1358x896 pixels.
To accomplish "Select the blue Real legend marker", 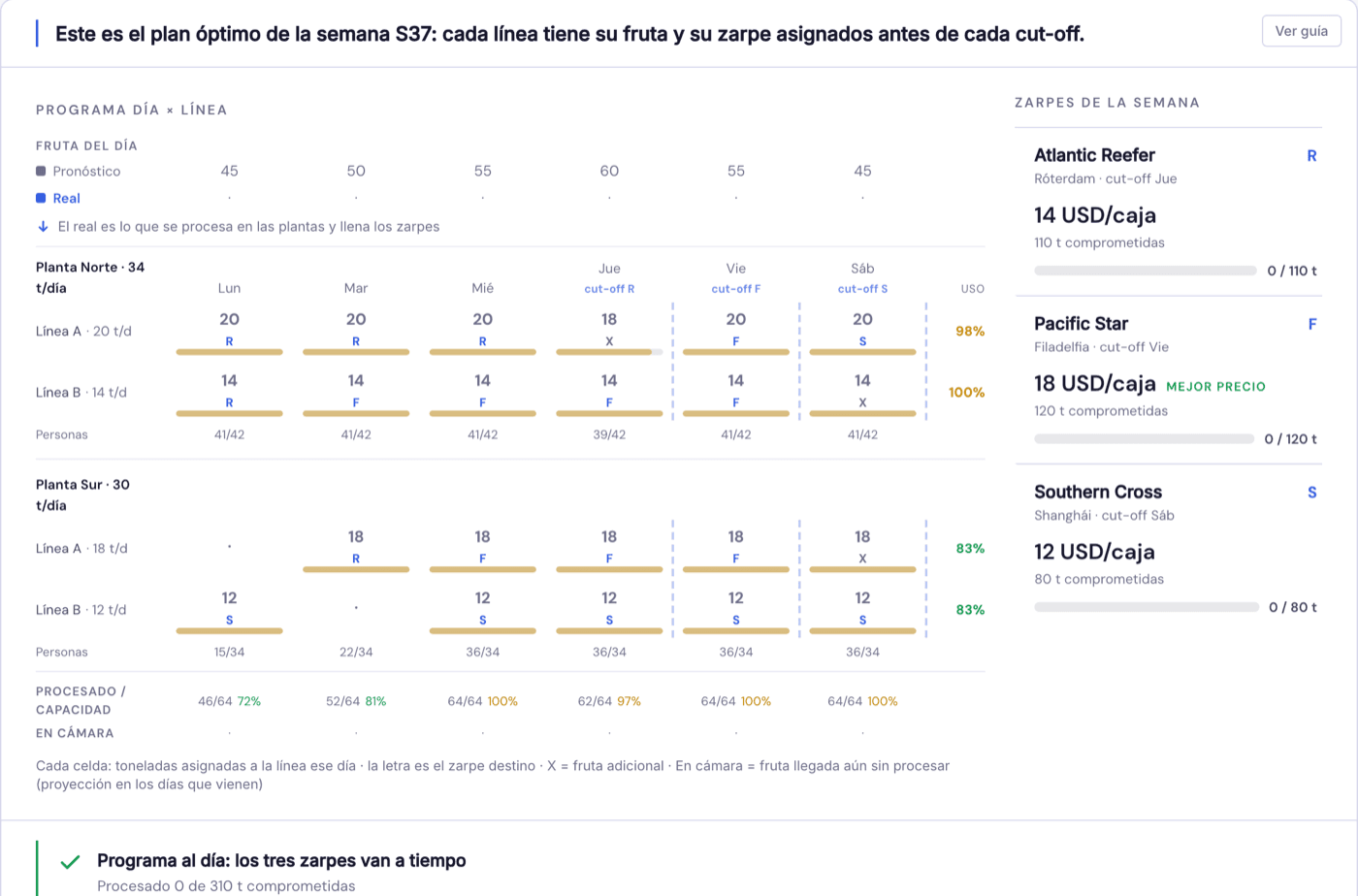I will 41,198.
